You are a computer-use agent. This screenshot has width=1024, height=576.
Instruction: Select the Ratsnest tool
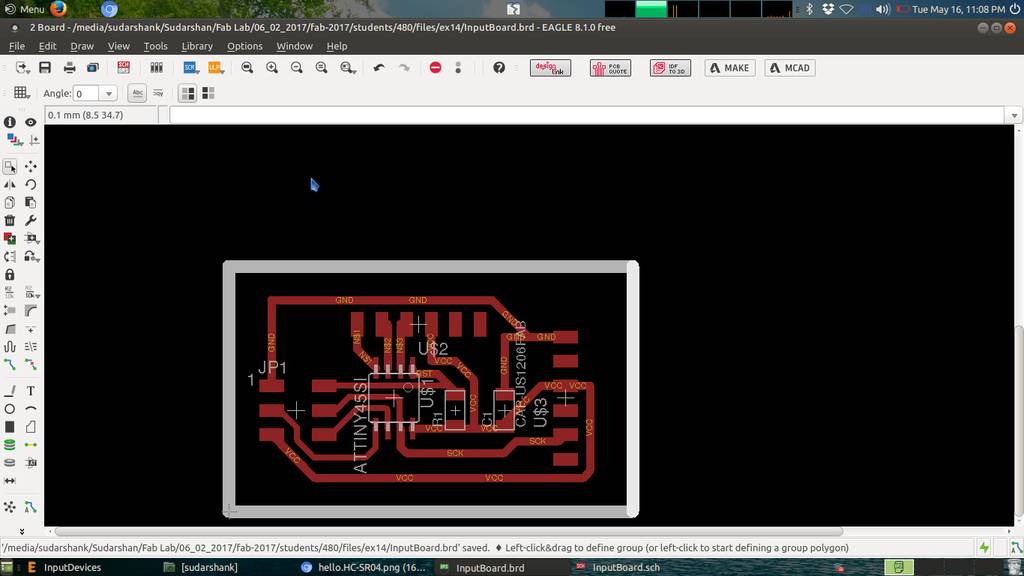point(10,507)
